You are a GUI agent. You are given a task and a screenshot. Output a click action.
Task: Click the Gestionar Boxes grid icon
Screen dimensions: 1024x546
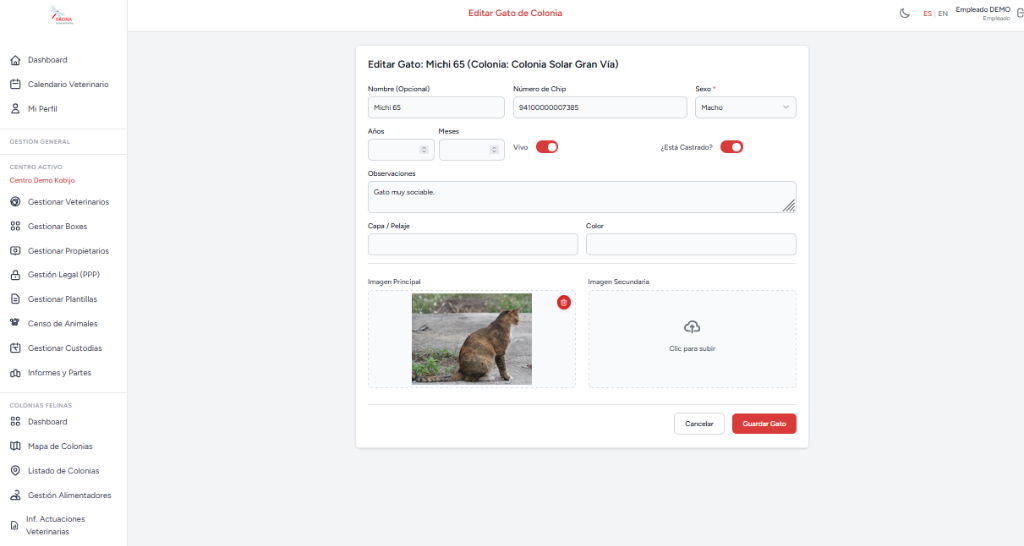[15, 226]
